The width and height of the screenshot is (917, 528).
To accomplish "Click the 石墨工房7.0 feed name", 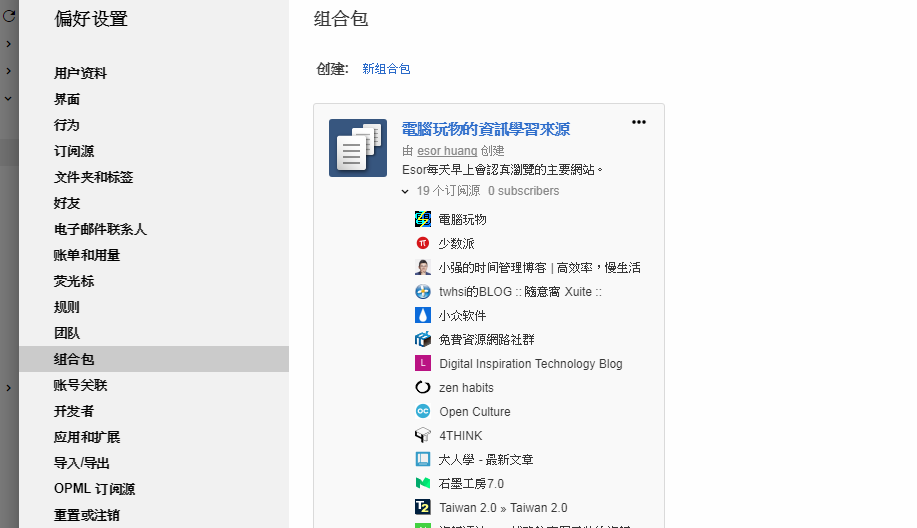I will [471, 484].
